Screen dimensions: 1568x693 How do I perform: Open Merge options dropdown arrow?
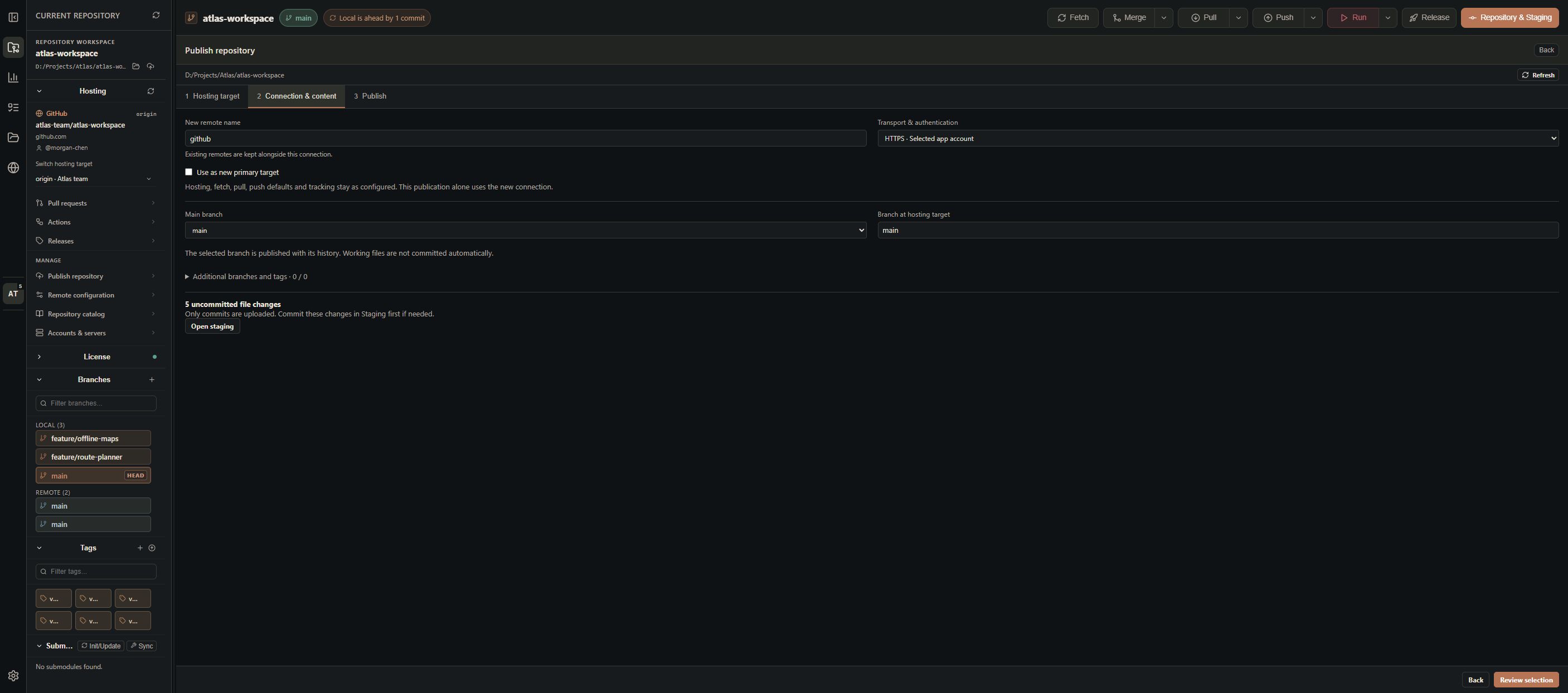1163,18
